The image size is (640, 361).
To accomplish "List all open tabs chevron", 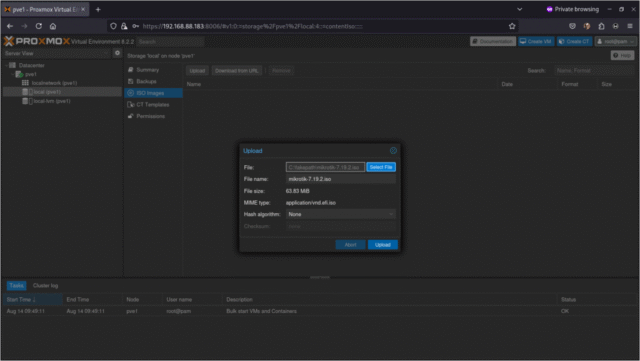I will 520,9.
